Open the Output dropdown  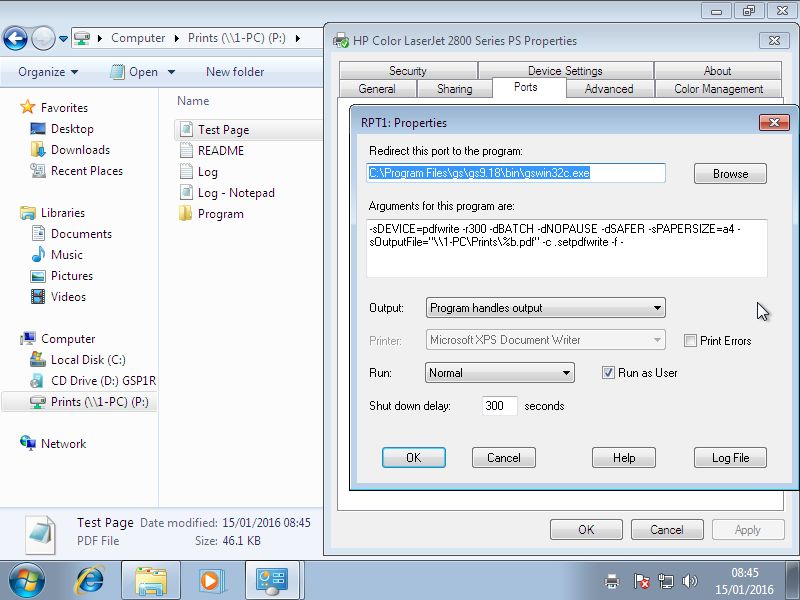coord(545,308)
